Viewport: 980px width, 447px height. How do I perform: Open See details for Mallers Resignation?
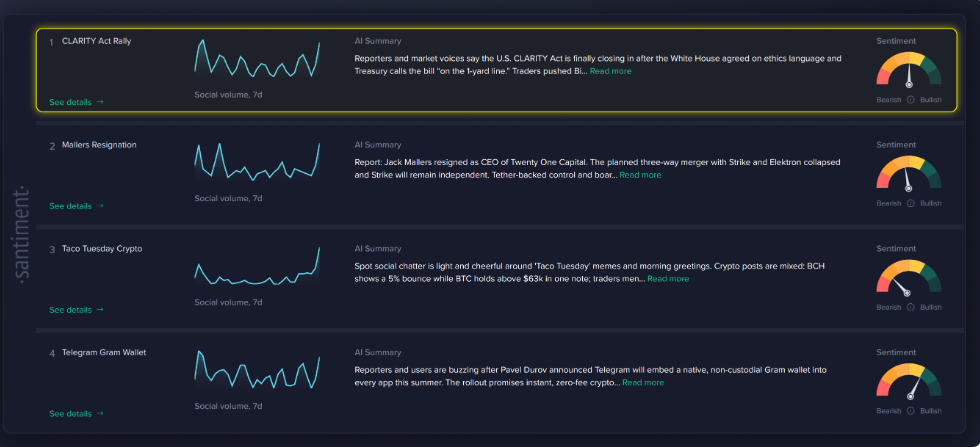click(76, 206)
